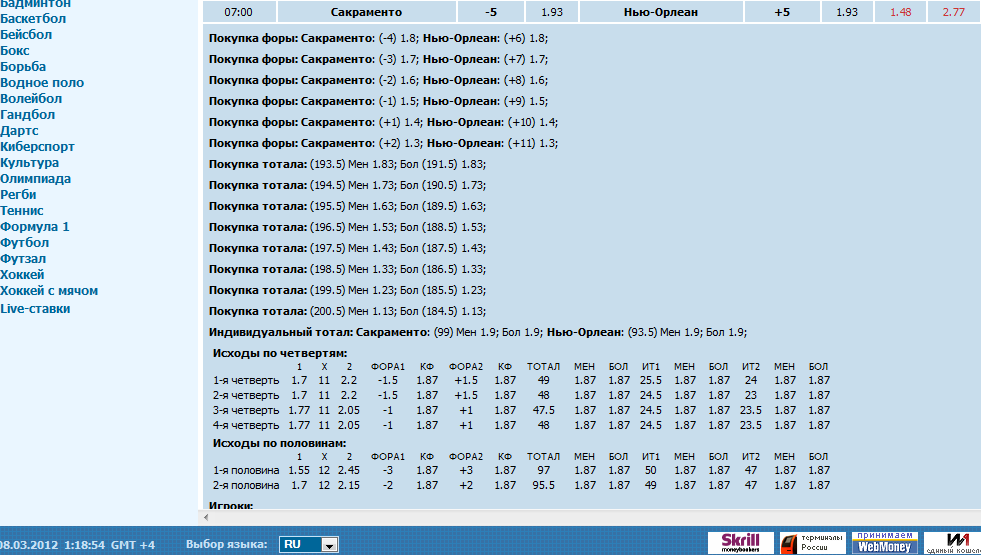
Task: Pick Нью-Орлеан handicap +5 cell
Action: (x=782, y=12)
